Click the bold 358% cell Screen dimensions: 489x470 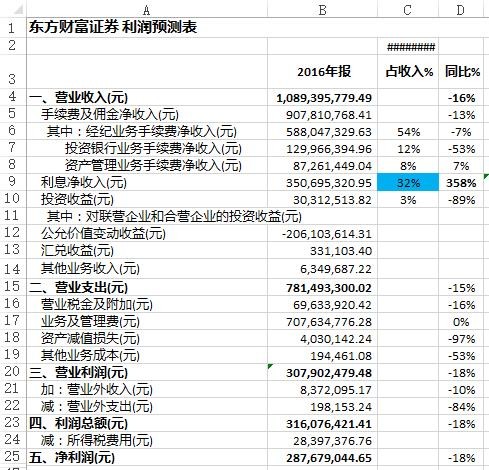point(461,183)
